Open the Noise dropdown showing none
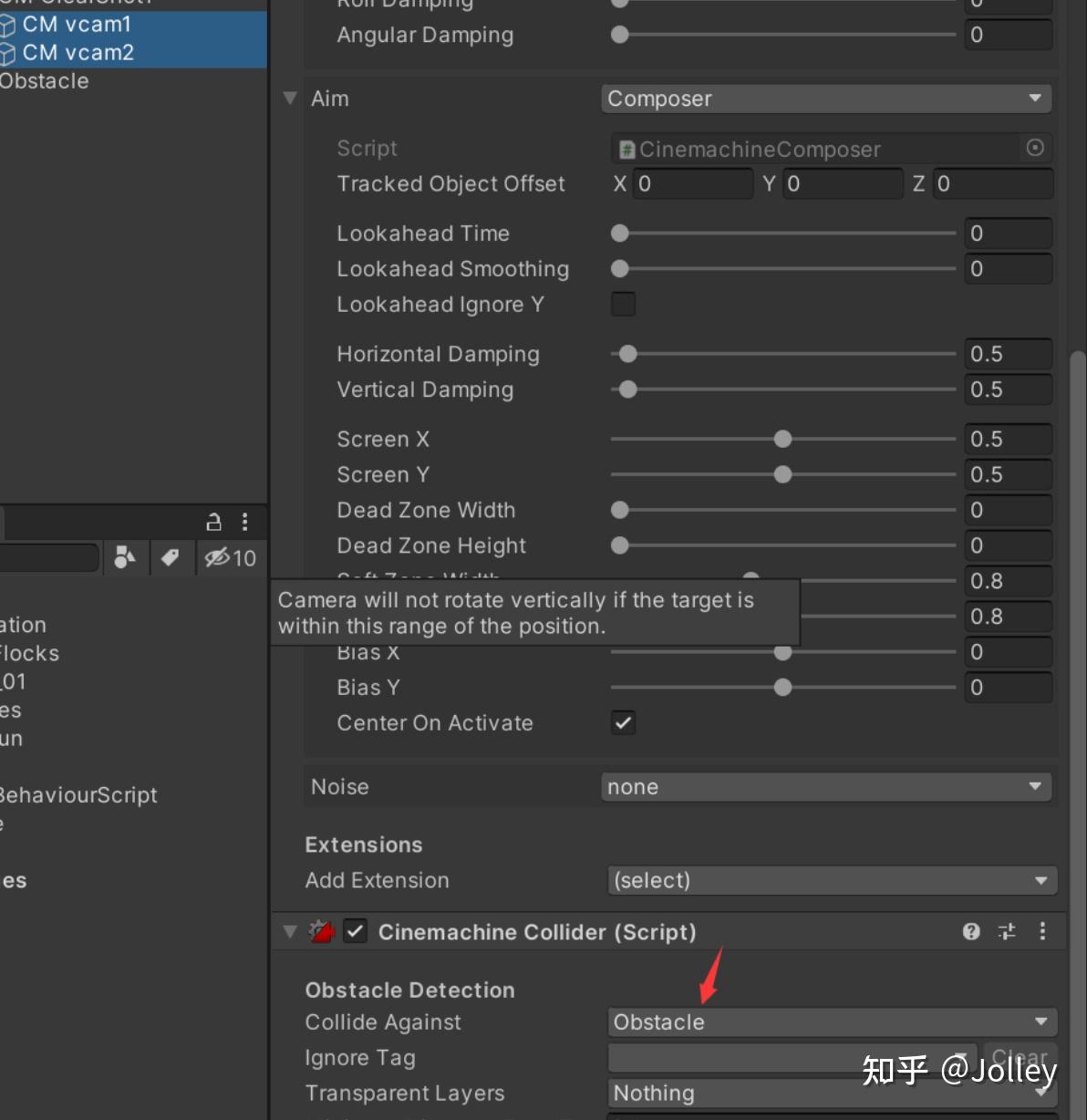The height and width of the screenshot is (1120, 1087). click(824, 786)
